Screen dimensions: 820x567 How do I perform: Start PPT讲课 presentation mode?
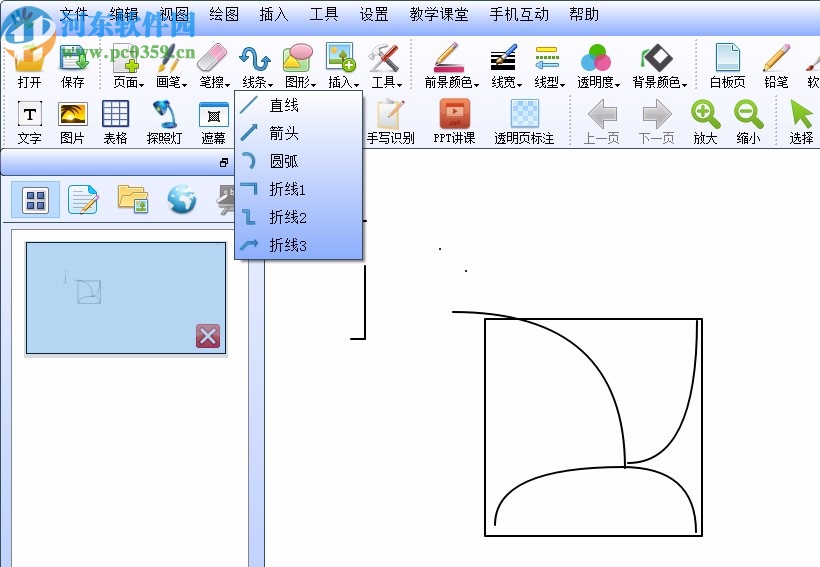pos(454,122)
